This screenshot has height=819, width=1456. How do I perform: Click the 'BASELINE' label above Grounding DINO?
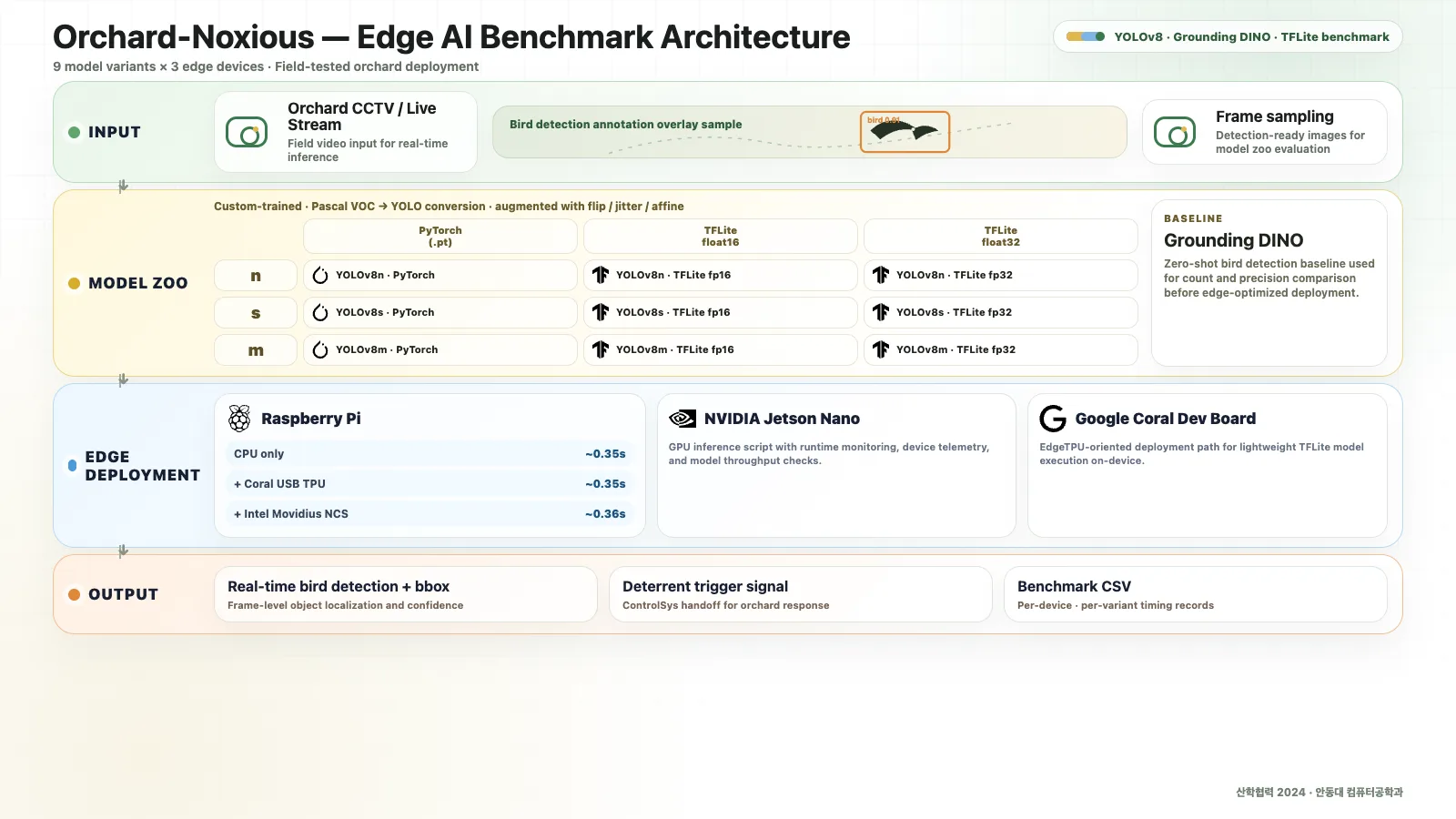[1193, 218]
